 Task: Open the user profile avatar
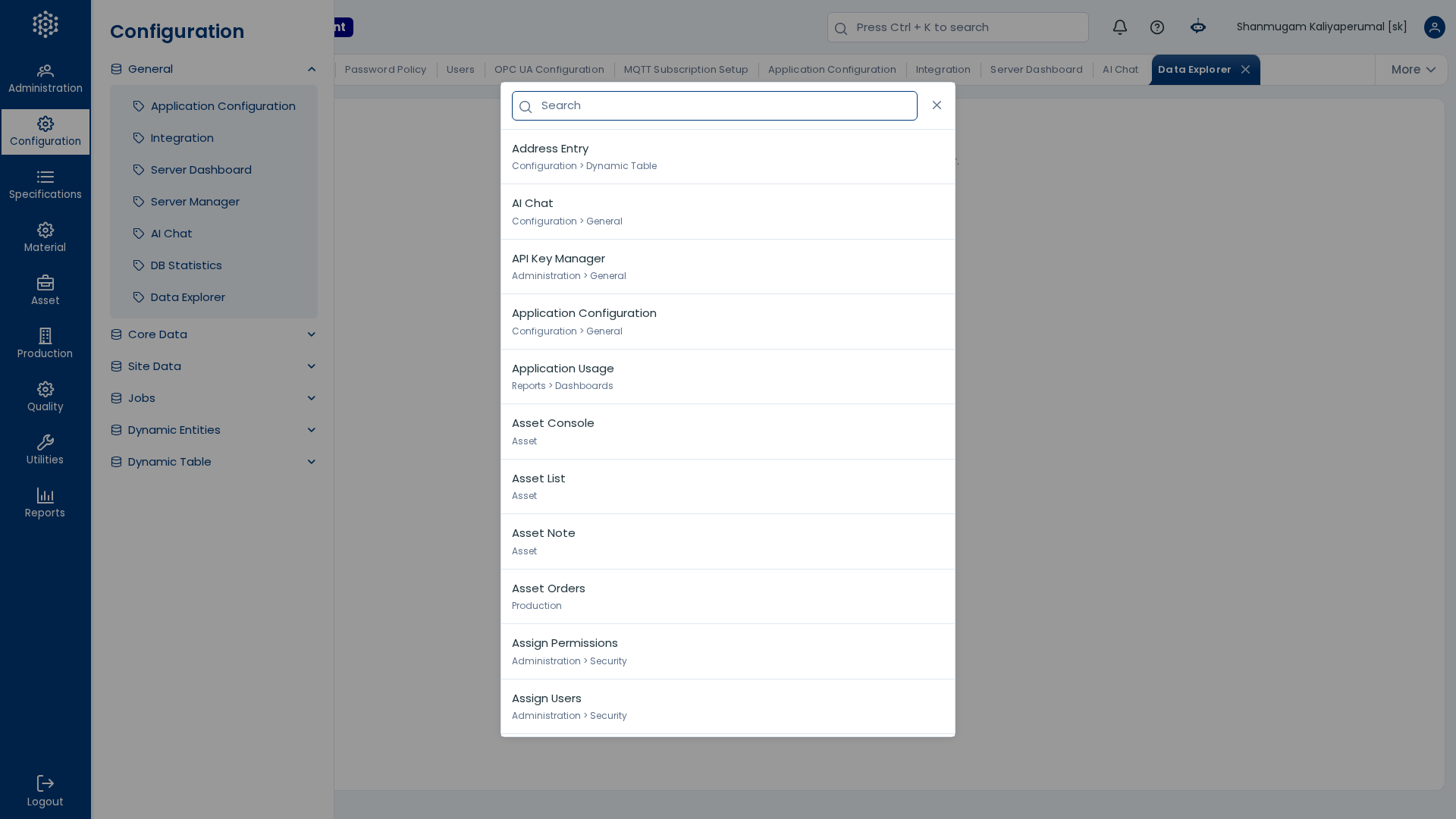(x=1435, y=27)
